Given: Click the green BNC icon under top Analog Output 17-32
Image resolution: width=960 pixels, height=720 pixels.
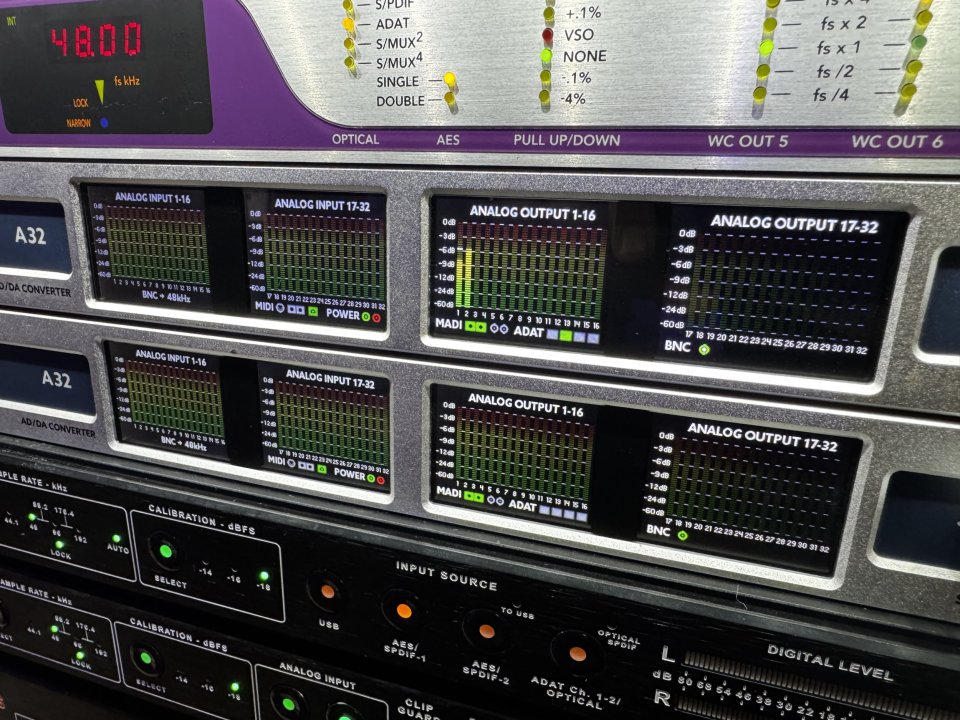Looking at the screenshot, I should point(704,350).
